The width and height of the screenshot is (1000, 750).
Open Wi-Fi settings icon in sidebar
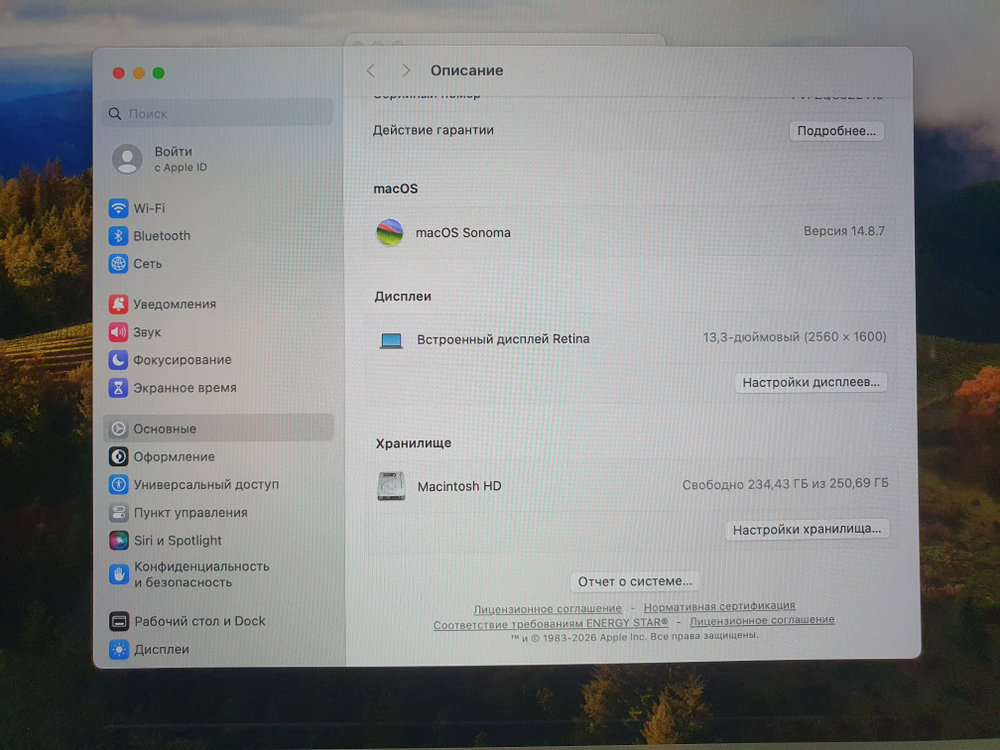118,208
